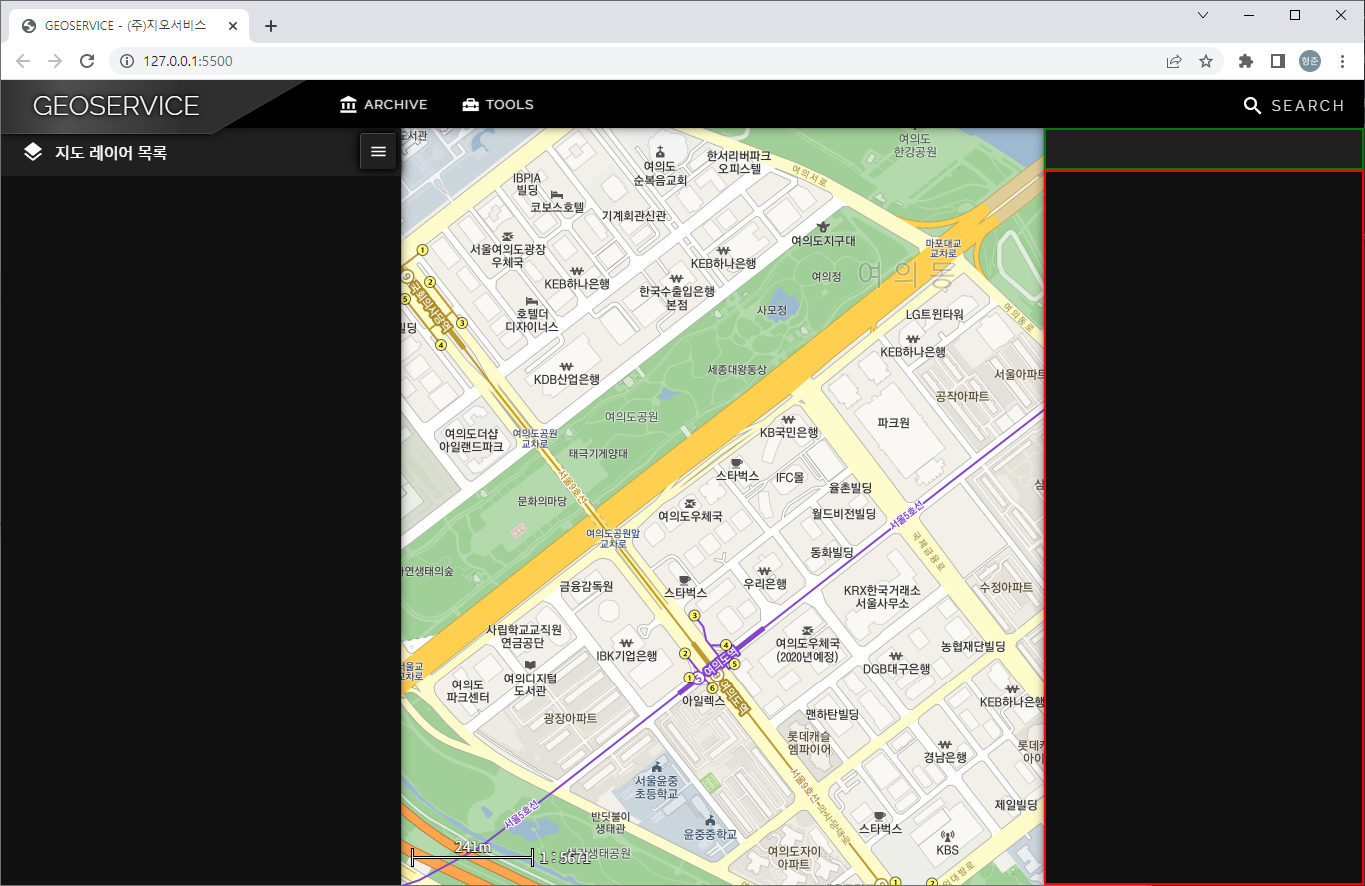Click 여의도순복음교회 label on the map
Screen dimensions: 1365x886
[x=659, y=174]
